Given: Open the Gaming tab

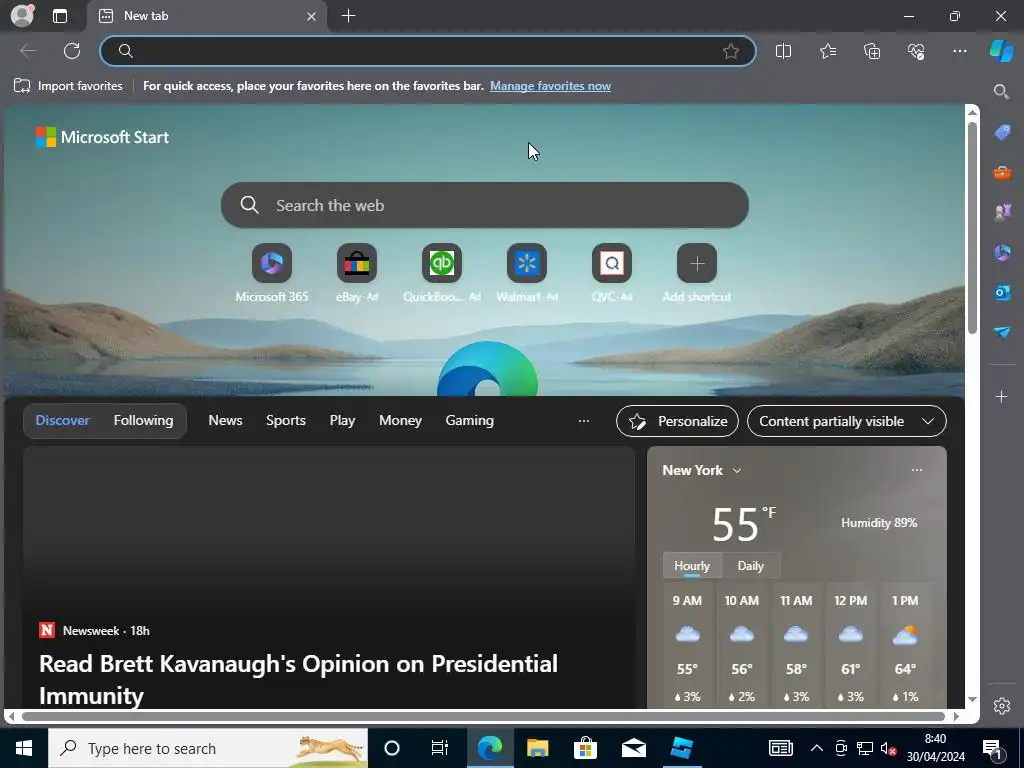Looking at the screenshot, I should tap(470, 421).
